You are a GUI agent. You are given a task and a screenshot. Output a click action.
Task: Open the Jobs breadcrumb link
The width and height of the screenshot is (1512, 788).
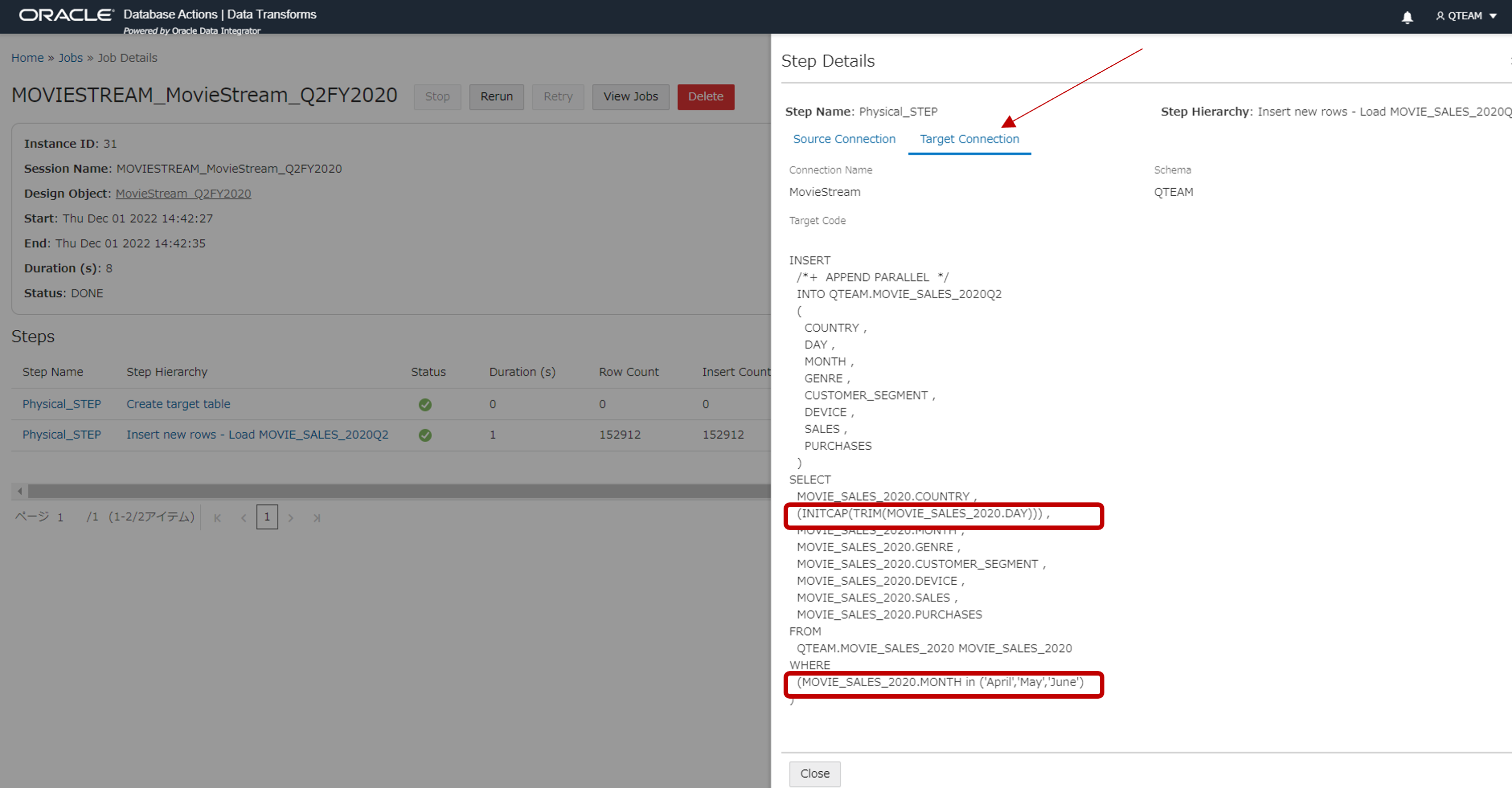click(70, 58)
